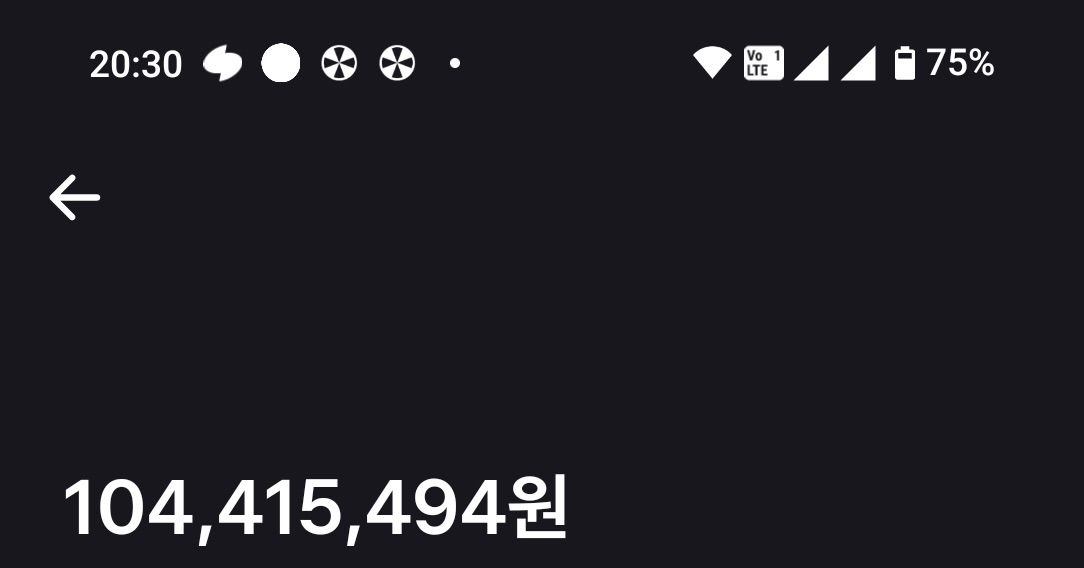Image resolution: width=1084 pixels, height=568 pixels.
Task: Tap the small dot for more notifications
Action: [x=455, y=64]
